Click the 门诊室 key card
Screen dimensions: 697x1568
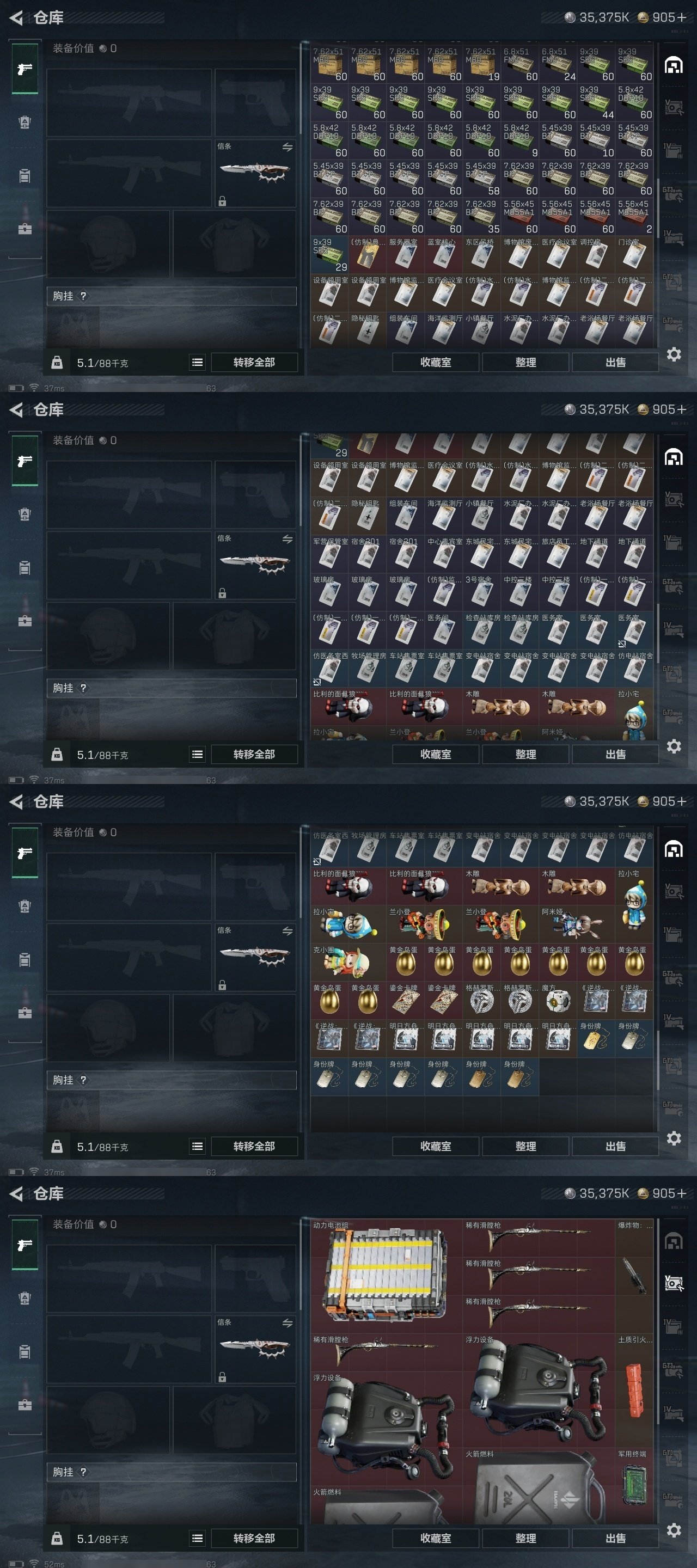click(x=634, y=255)
